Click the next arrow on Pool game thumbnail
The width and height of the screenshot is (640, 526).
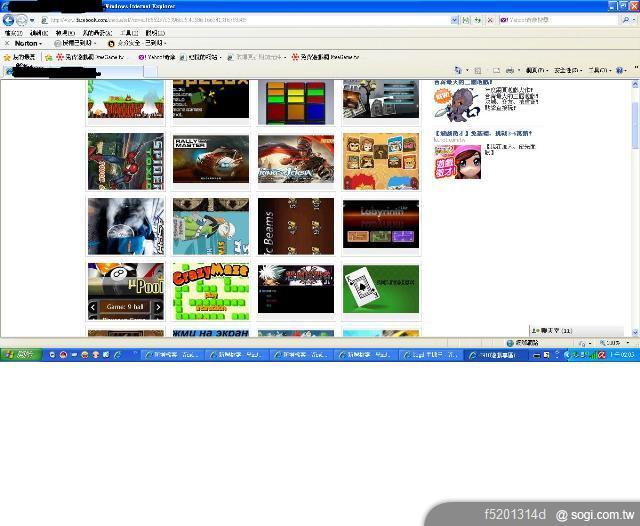[x=157, y=308]
